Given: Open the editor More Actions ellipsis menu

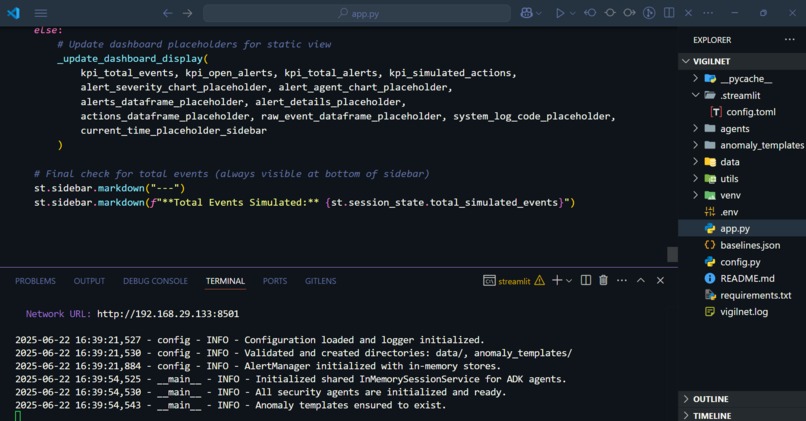Looking at the screenshot, I should click(708, 13).
